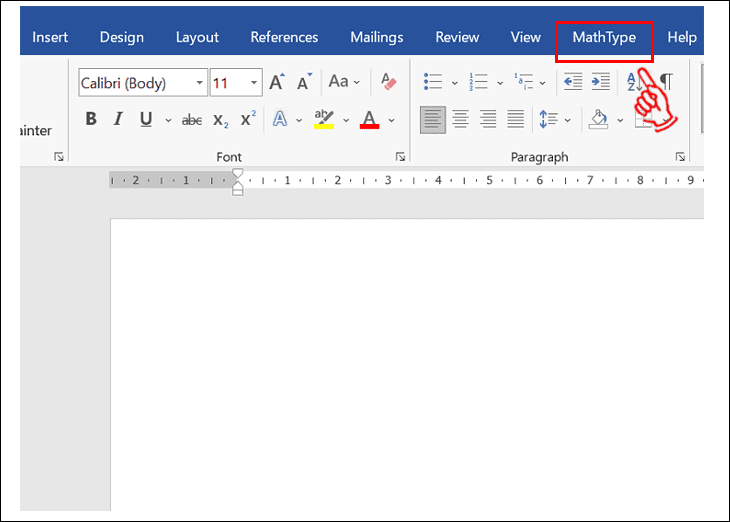Apply Text Effects glowing A icon

coord(280,119)
